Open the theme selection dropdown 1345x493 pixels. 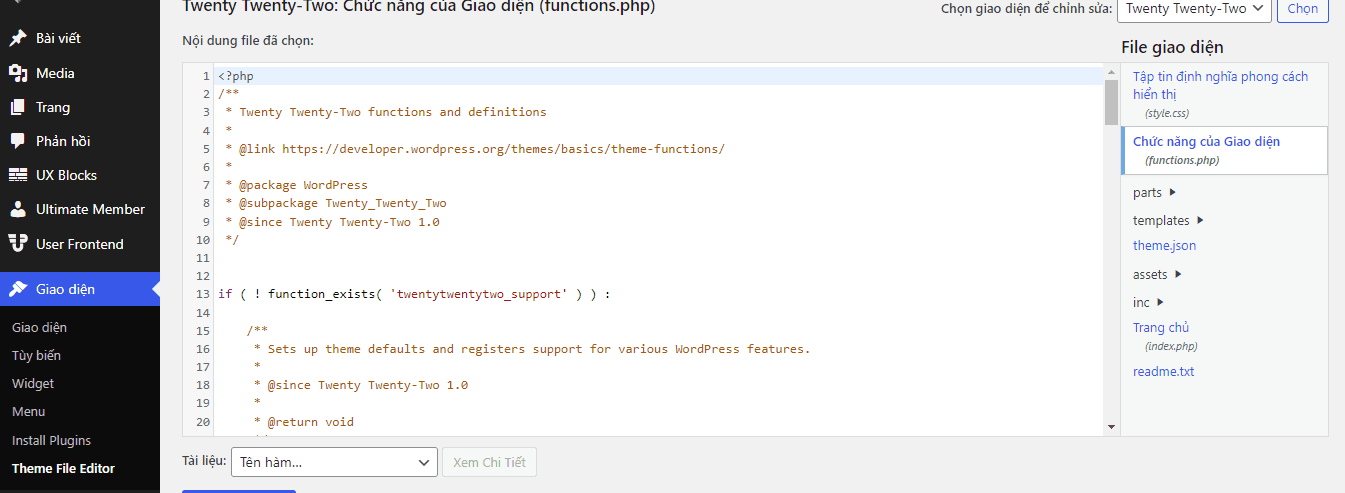(1193, 8)
